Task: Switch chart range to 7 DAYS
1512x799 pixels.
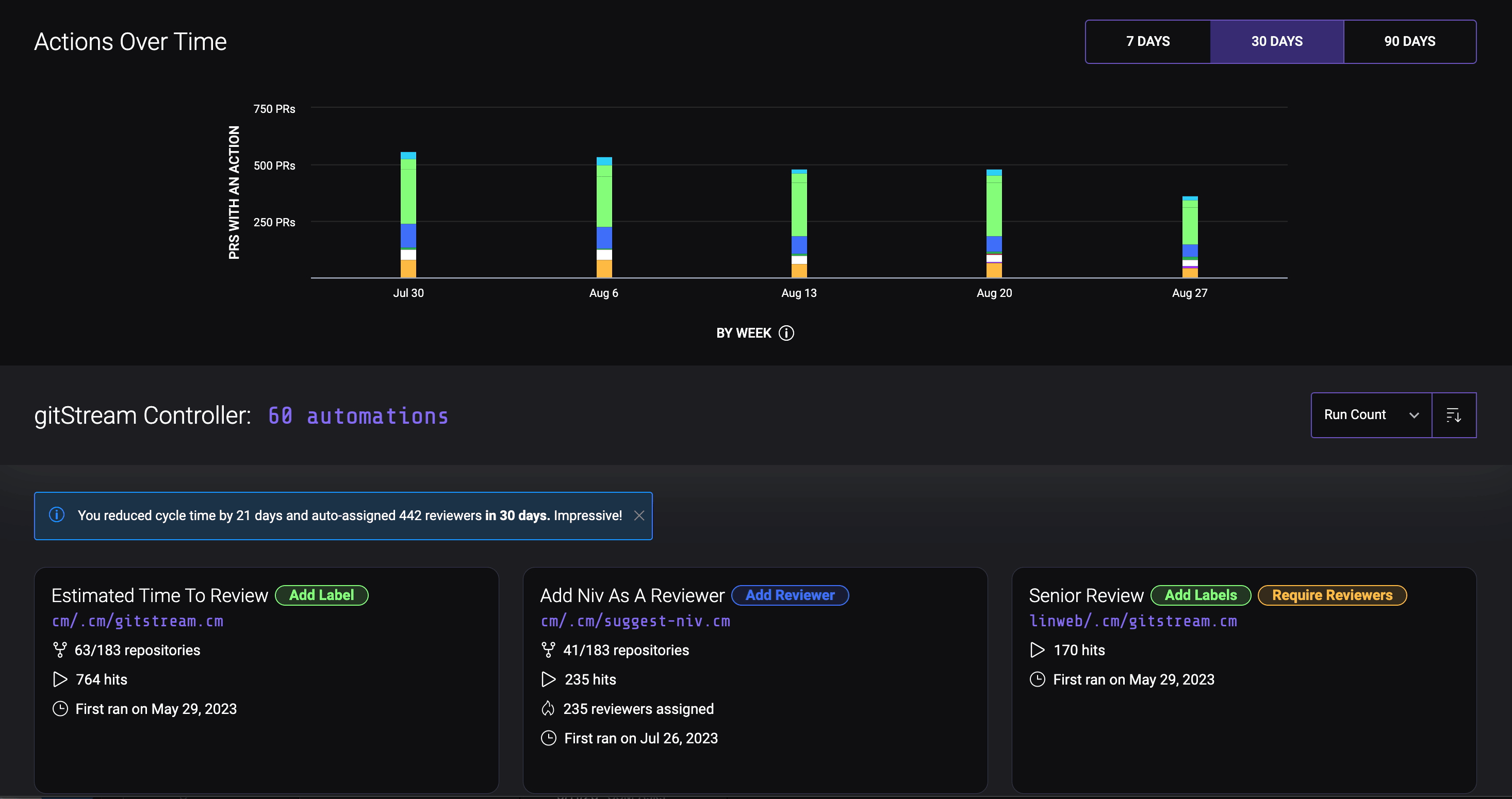Action: click(1147, 42)
